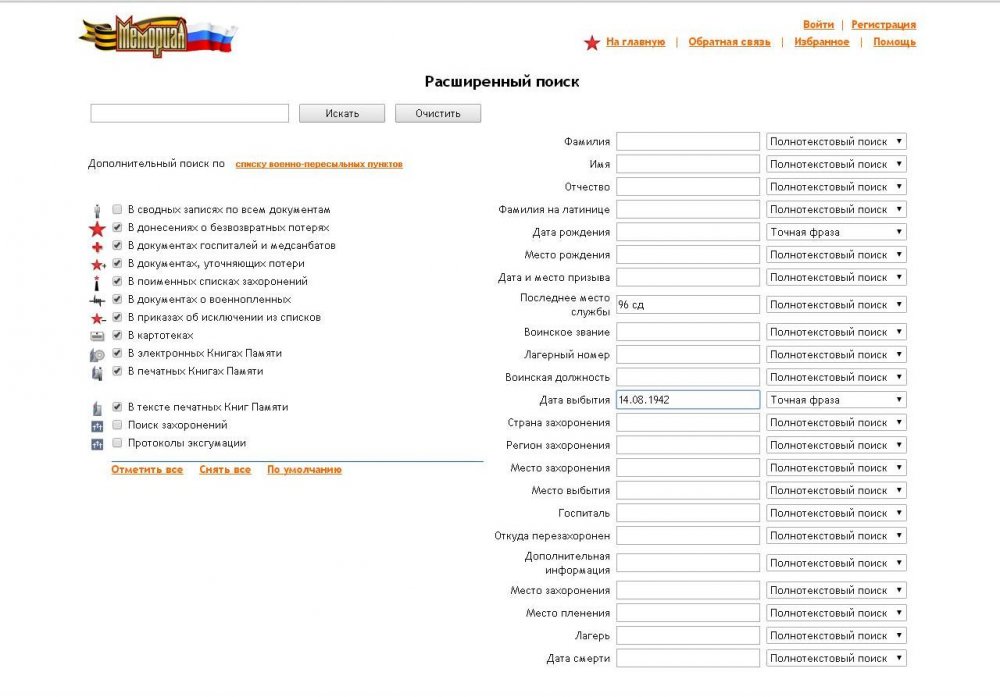Toggle В тексте печатных Книг Памяти checkbox
The width and height of the screenshot is (1000, 697).
pyautogui.click(x=117, y=406)
